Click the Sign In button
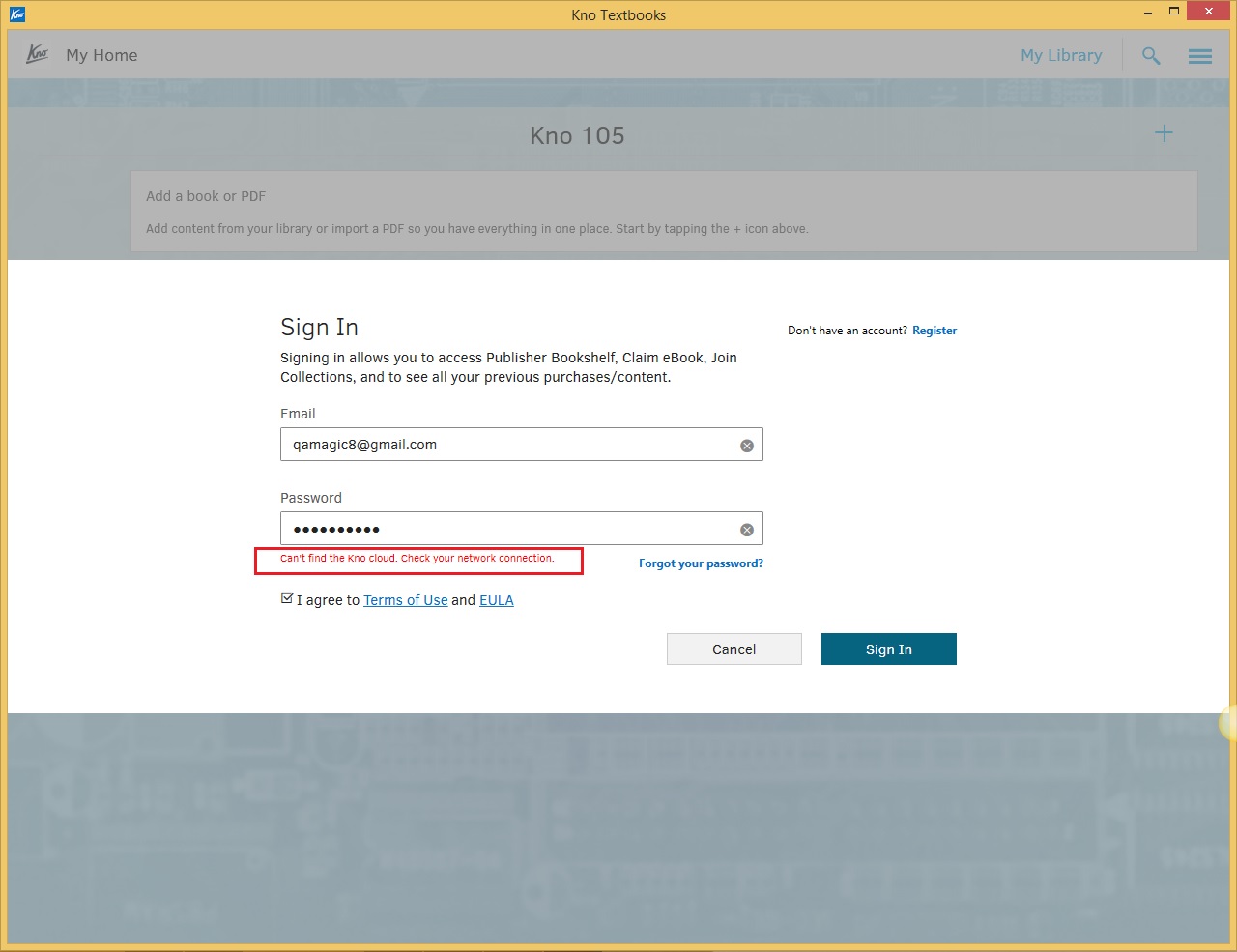Image resolution: width=1237 pixels, height=952 pixels. tap(889, 649)
